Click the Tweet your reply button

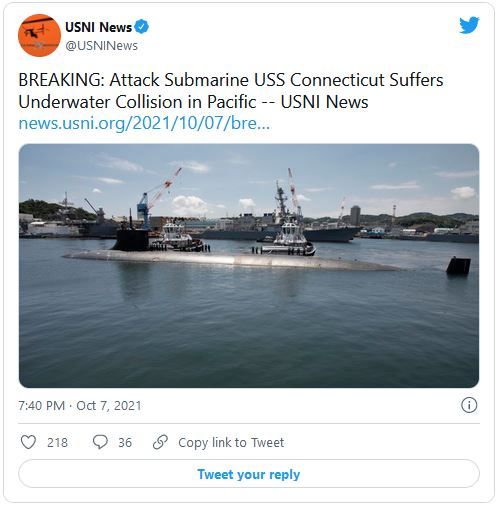(x=249, y=474)
